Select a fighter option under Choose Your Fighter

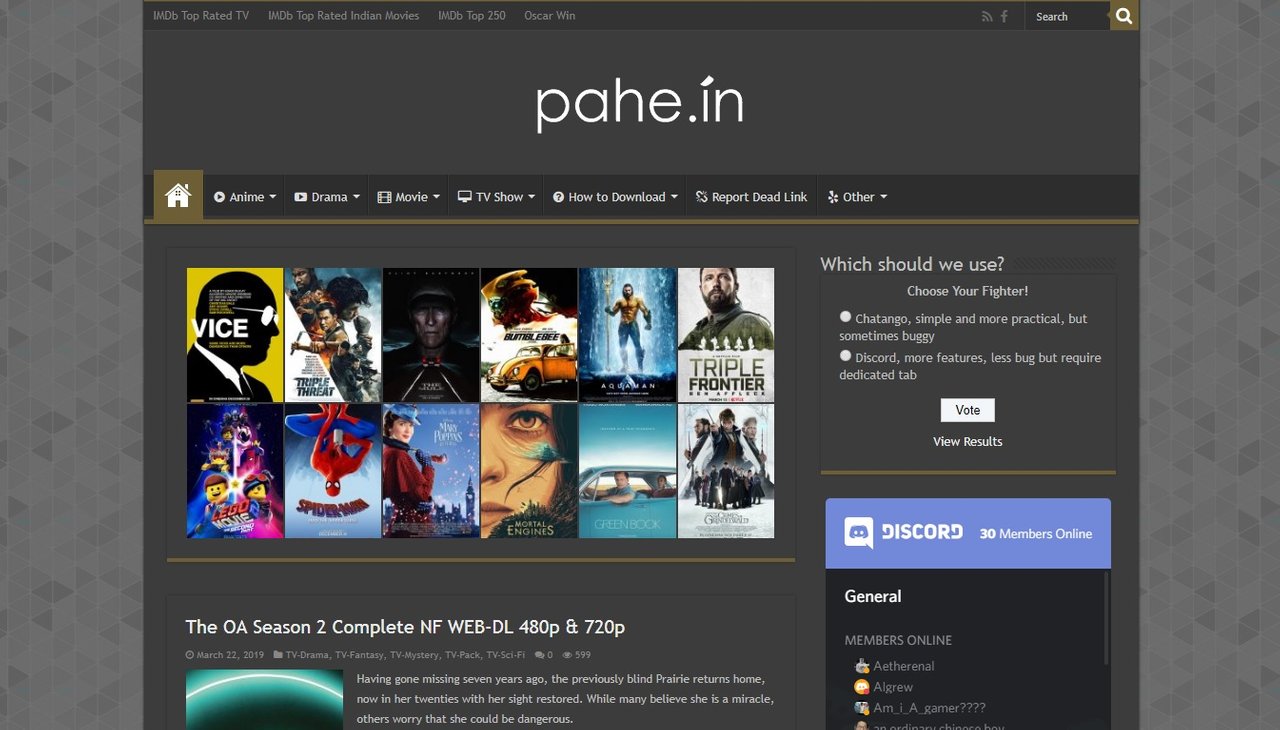845,316
